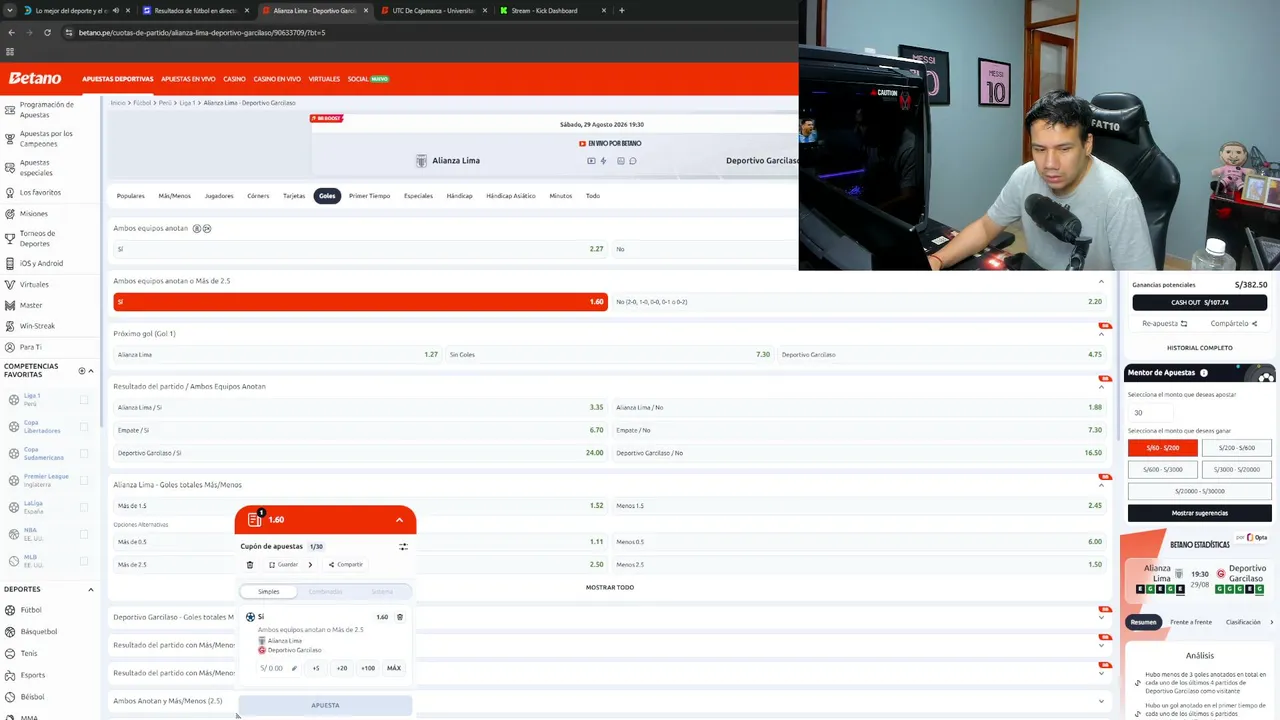Image resolution: width=1280 pixels, height=720 pixels.
Task: Open Apuestas por los Campeones
Action: (x=46, y=139)
